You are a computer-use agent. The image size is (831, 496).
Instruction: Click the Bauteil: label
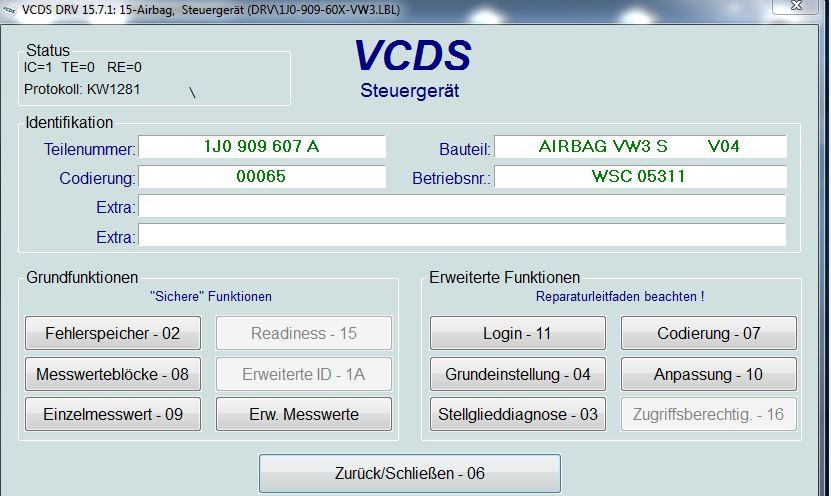click(465, 149)
